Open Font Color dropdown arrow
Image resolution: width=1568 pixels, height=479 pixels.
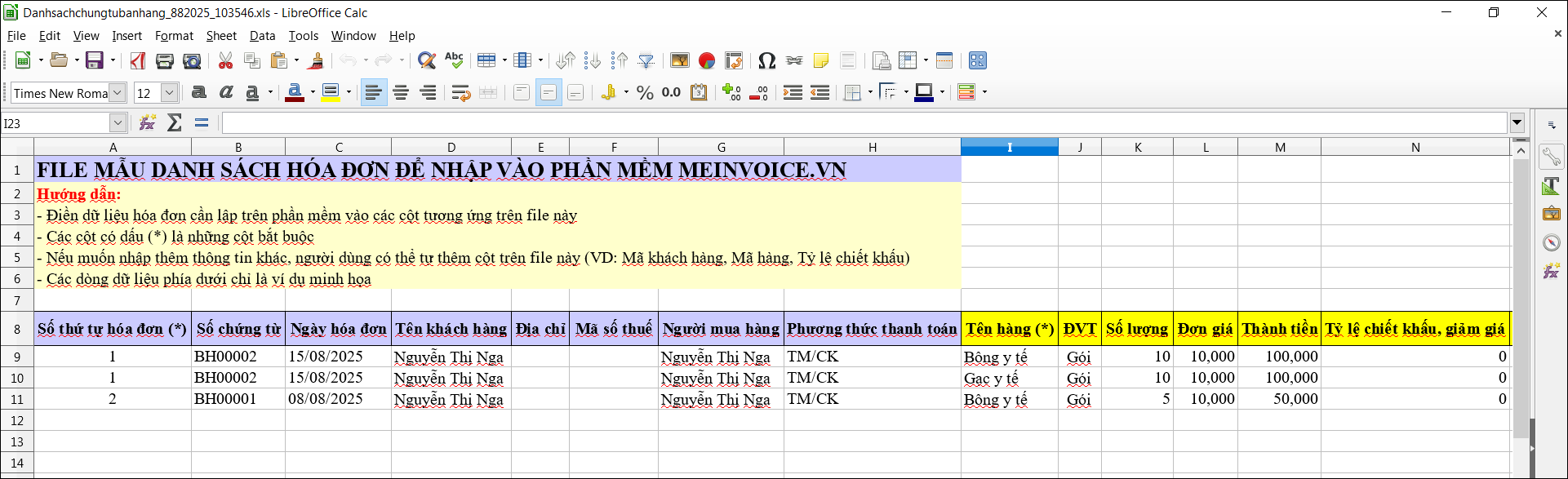pyautogui.click(x=313, y=93)
